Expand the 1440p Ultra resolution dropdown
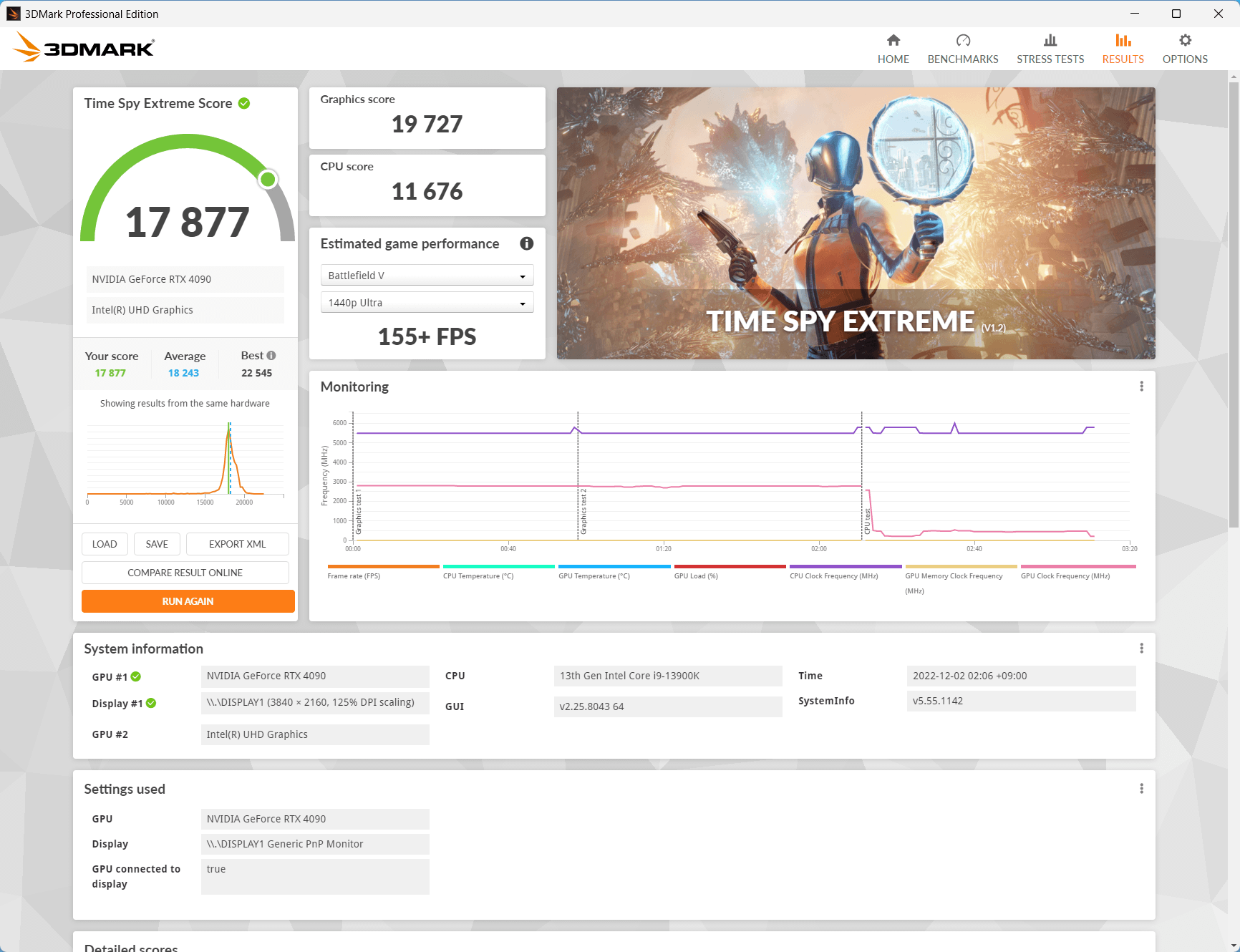 click(427, 303)
